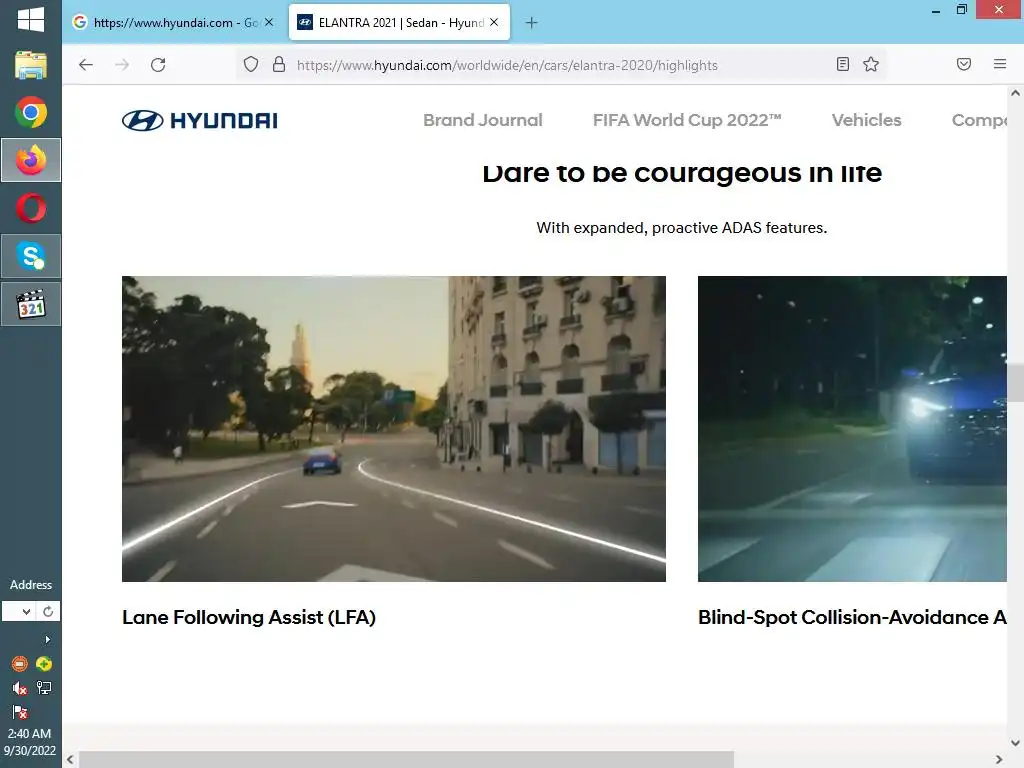Bookmark this page with the star icon
This screenshot has height=768, width=1024.
point(871,64)
